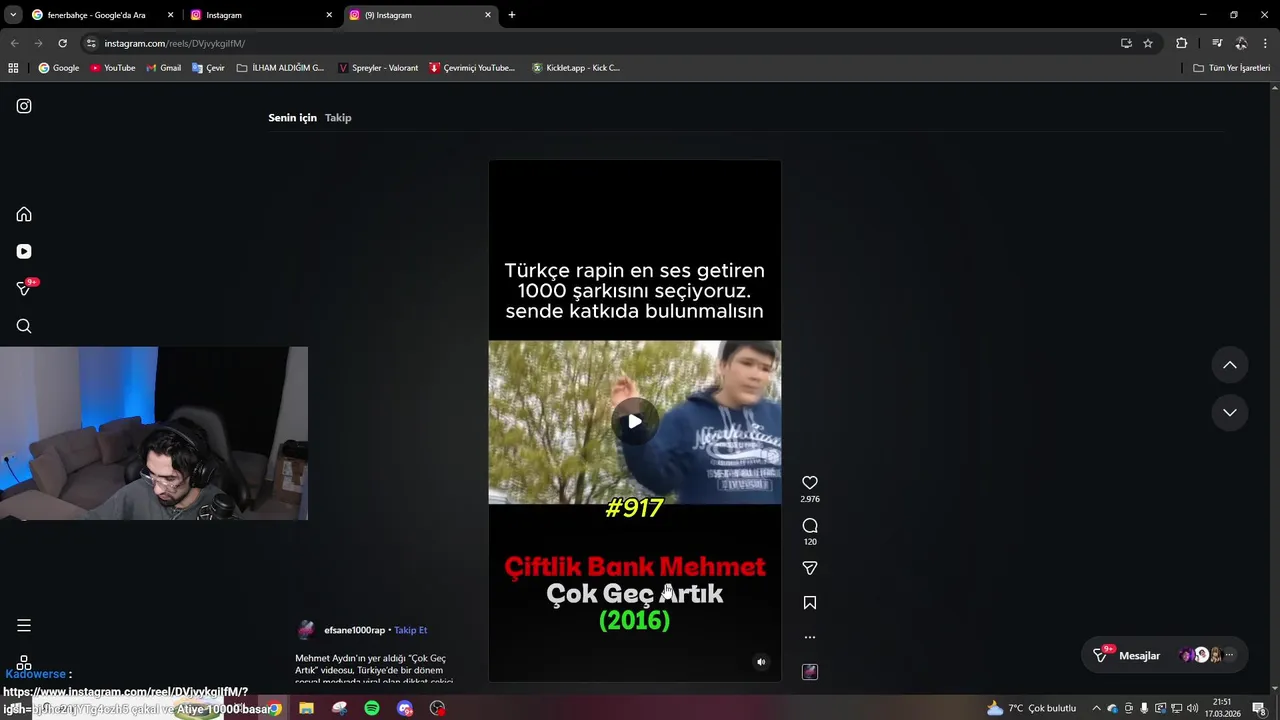Open Çevir bookmark

click(208, 68)
